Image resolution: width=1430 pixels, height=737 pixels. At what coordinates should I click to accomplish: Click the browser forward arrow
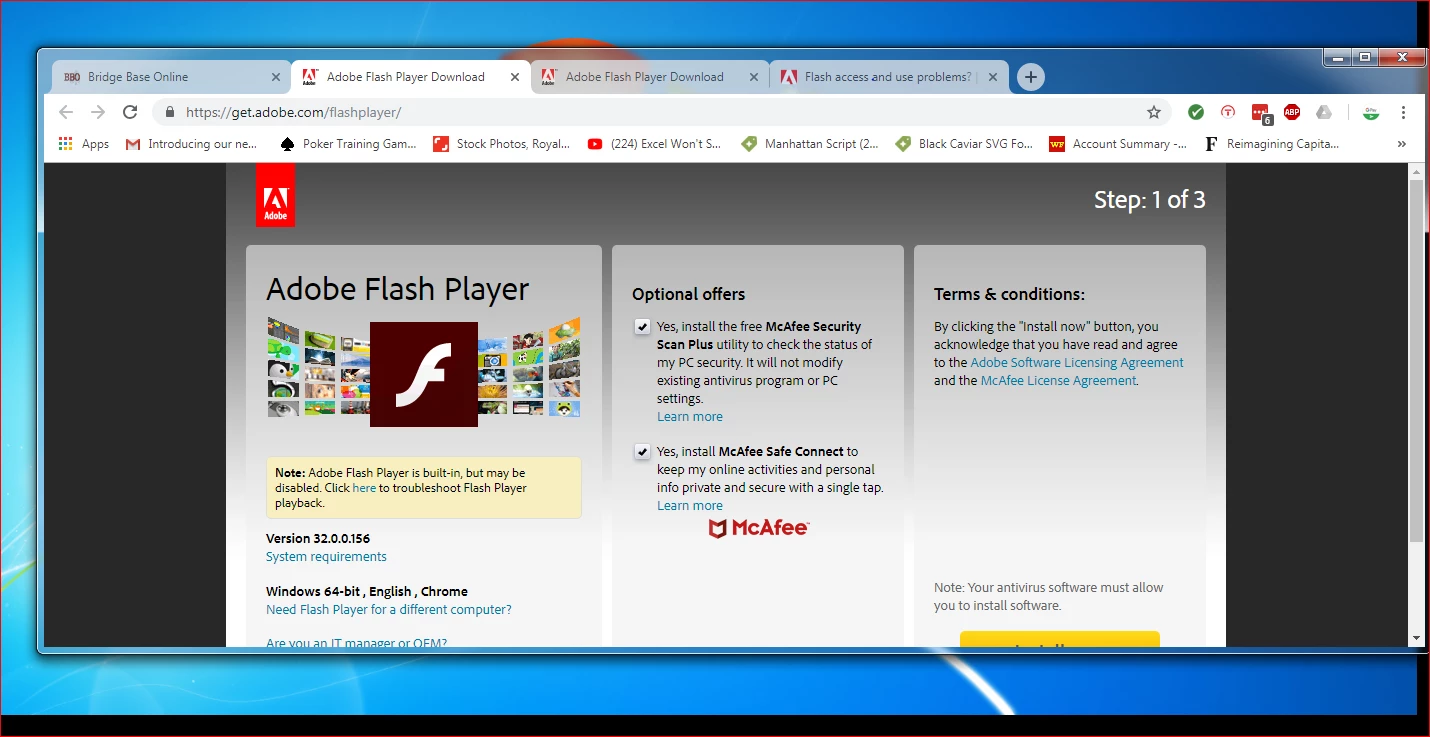(98, 112)
